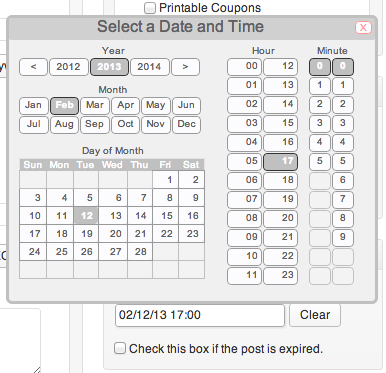Clear the date and time field
The image size is (386, 373).
[x=315, y=315]
